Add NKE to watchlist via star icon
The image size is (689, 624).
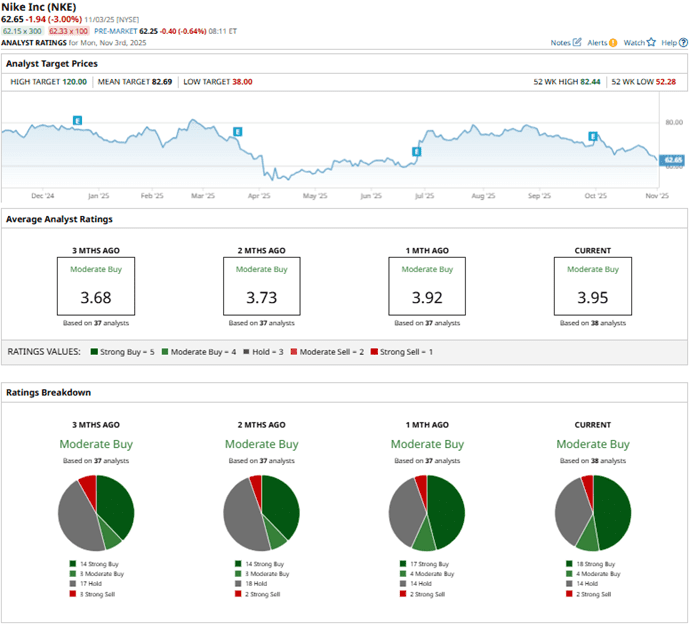[x=651, y=43]
